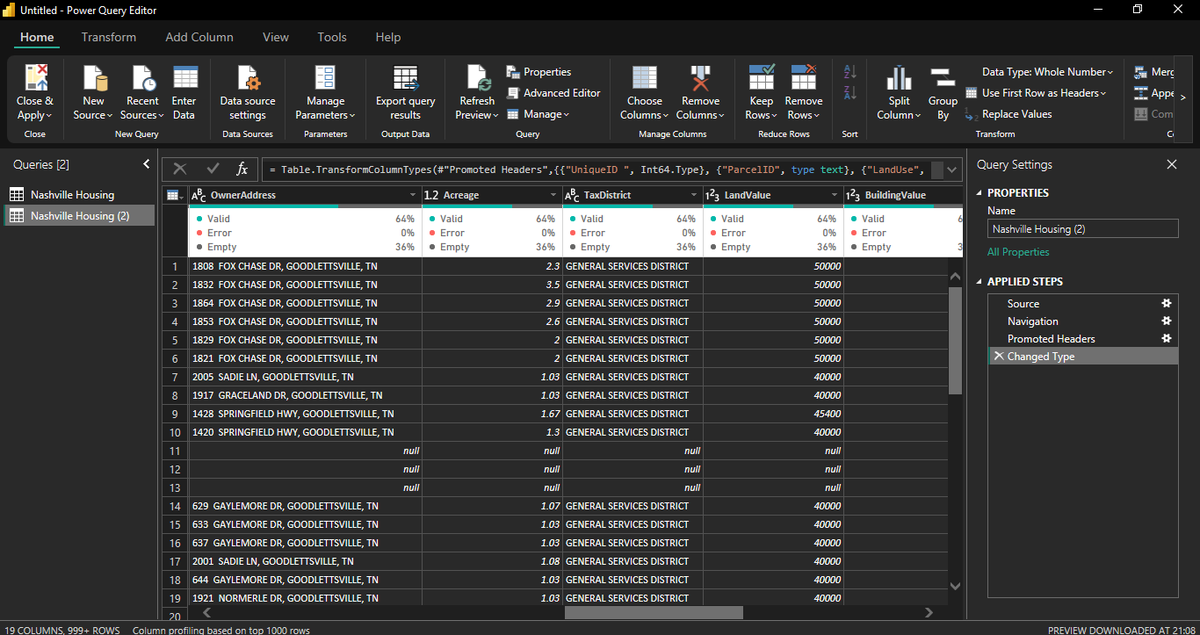This screenshot has width=1200, height=635.
Task: Open the View tab
Action: coord(275,37)
